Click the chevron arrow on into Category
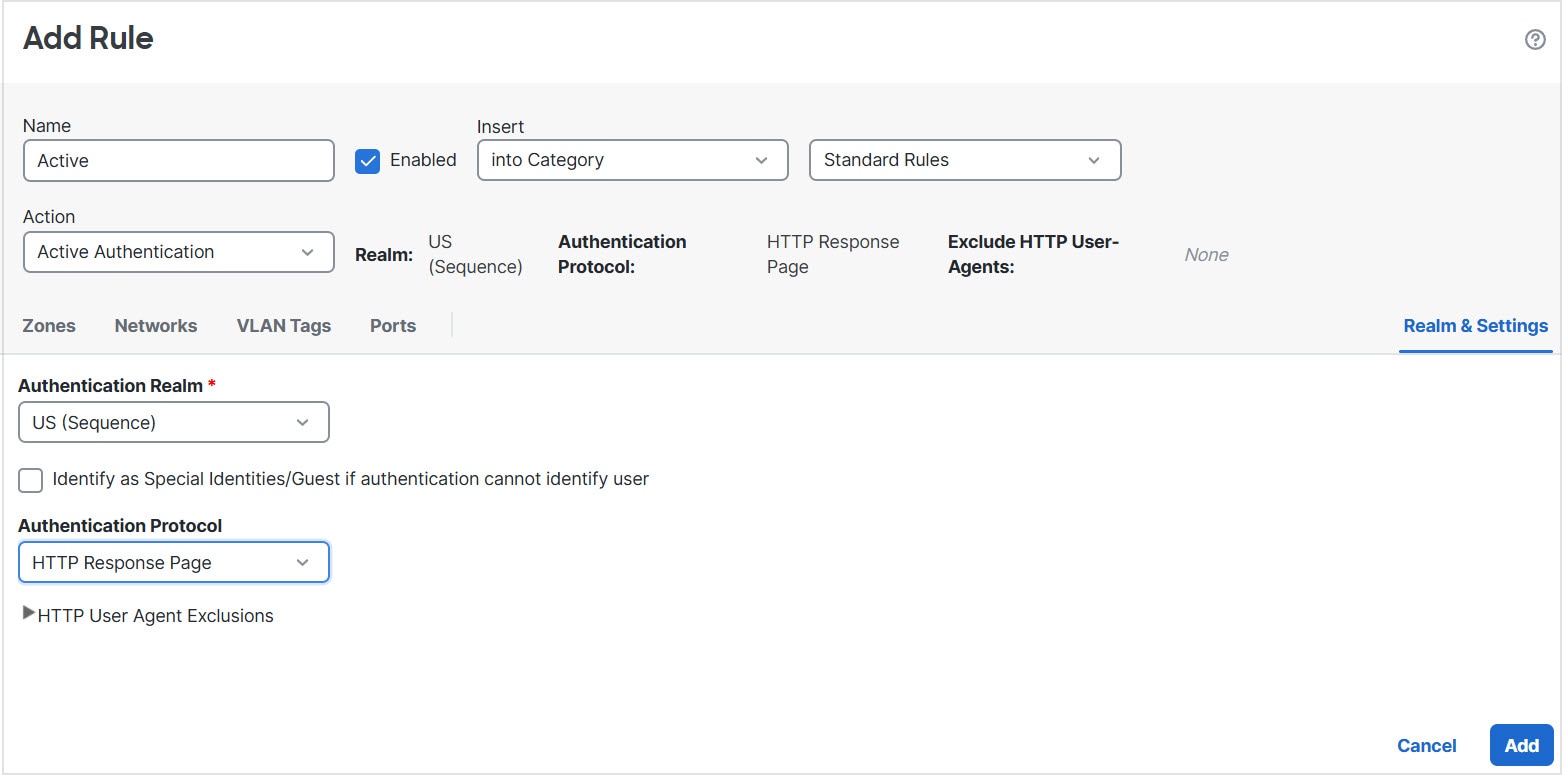The height and width of the screenshot is (775, 1562). [761, 160]
